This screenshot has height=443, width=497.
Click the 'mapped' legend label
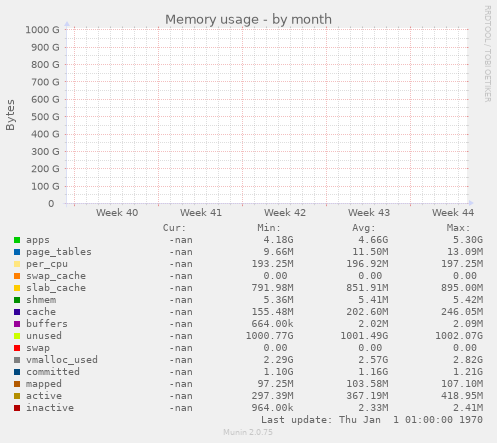pyautogui.click(x=44, y=384)
